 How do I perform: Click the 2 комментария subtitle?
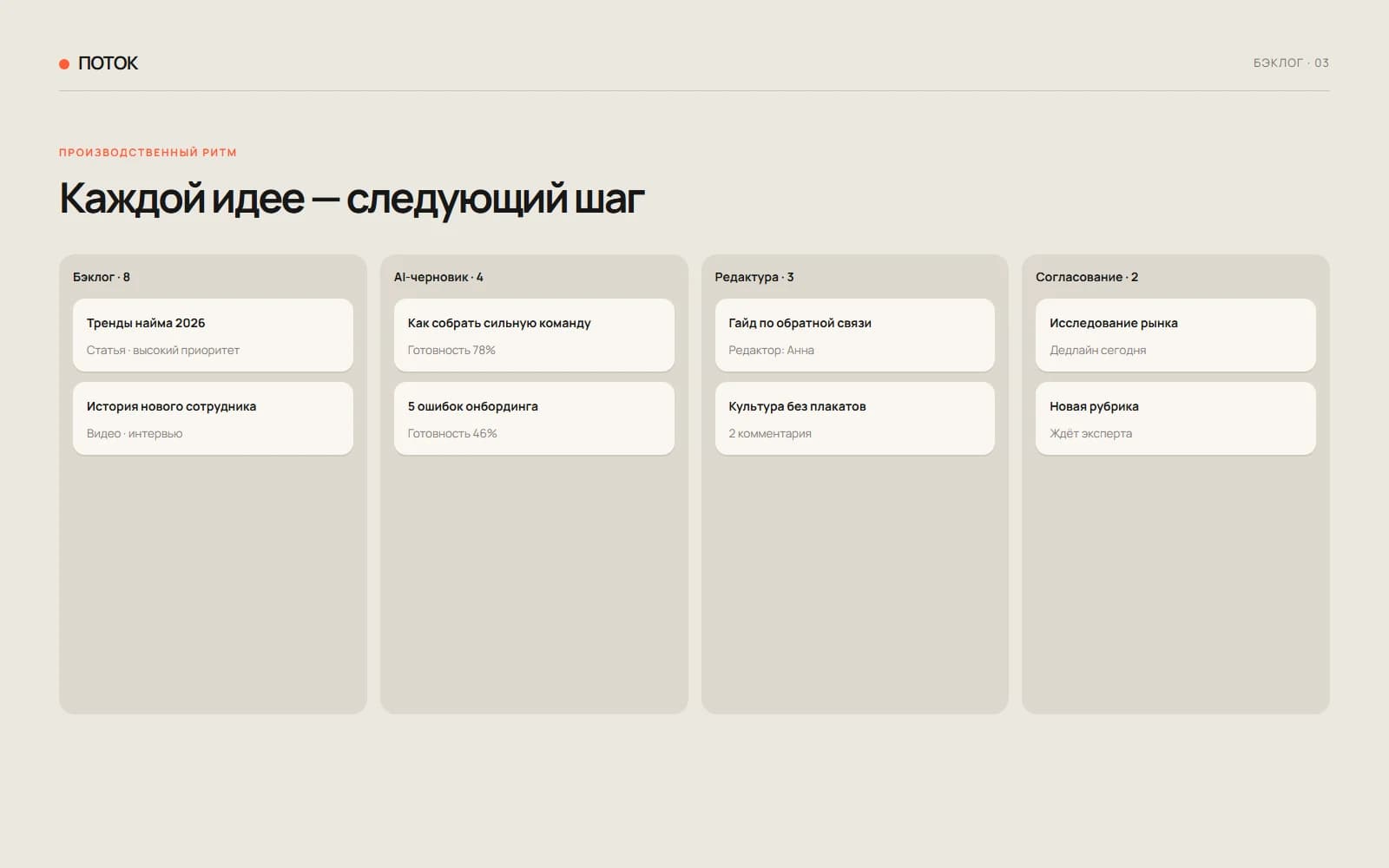click(770, 433)
